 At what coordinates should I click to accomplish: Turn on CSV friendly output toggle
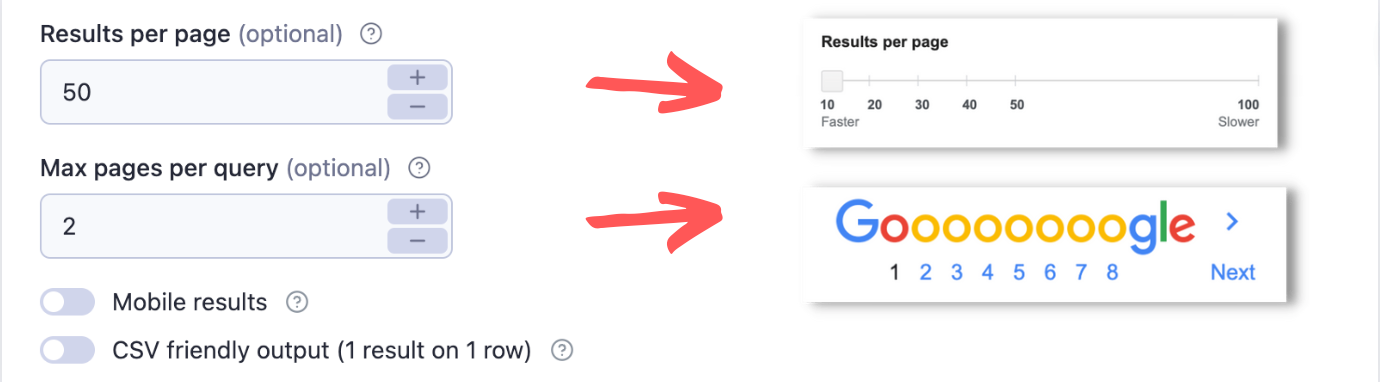click(x=68, y=351)
